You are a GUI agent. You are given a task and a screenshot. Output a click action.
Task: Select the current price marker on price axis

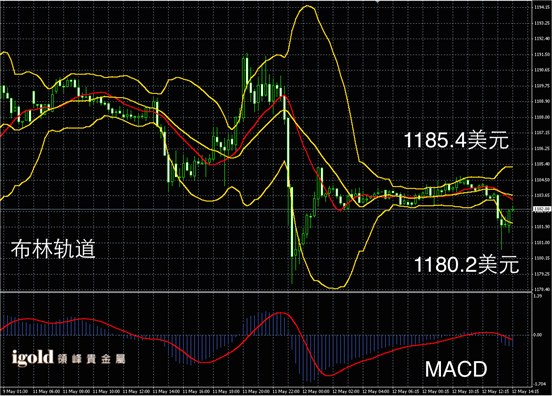click(540, 209)
